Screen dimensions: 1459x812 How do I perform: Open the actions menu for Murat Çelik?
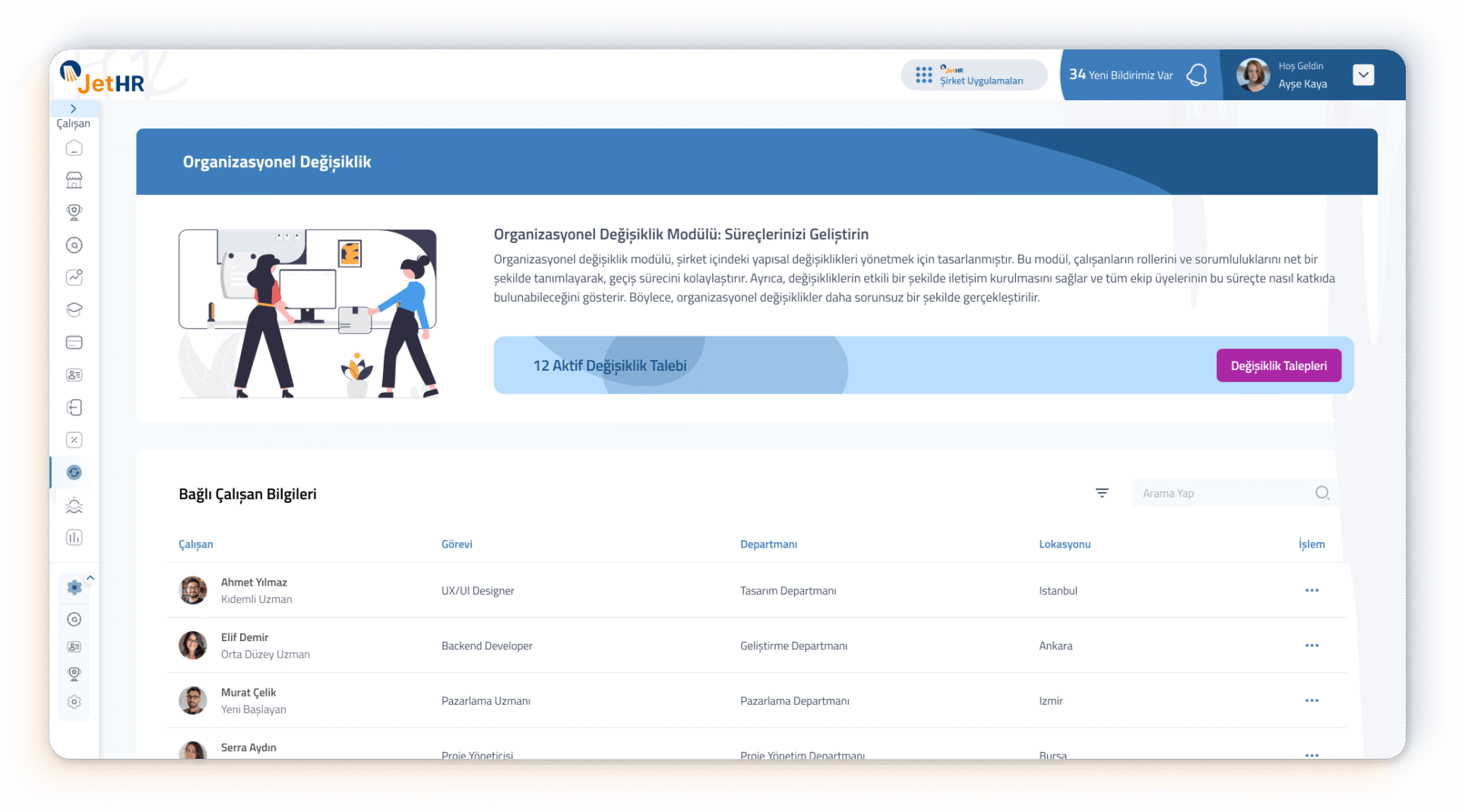[x=1312, y=700]
